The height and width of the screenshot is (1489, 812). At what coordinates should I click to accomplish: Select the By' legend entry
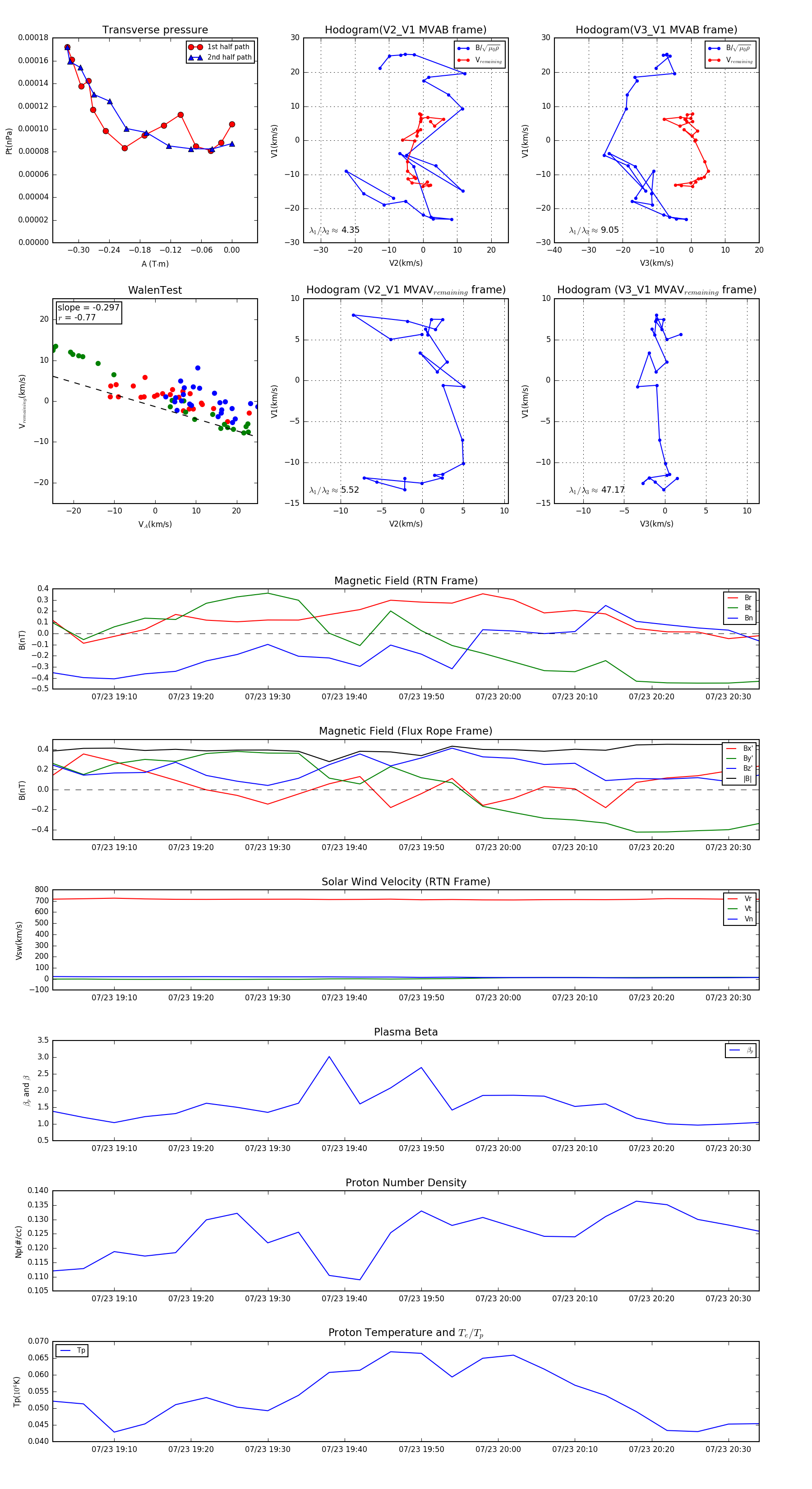740,758
